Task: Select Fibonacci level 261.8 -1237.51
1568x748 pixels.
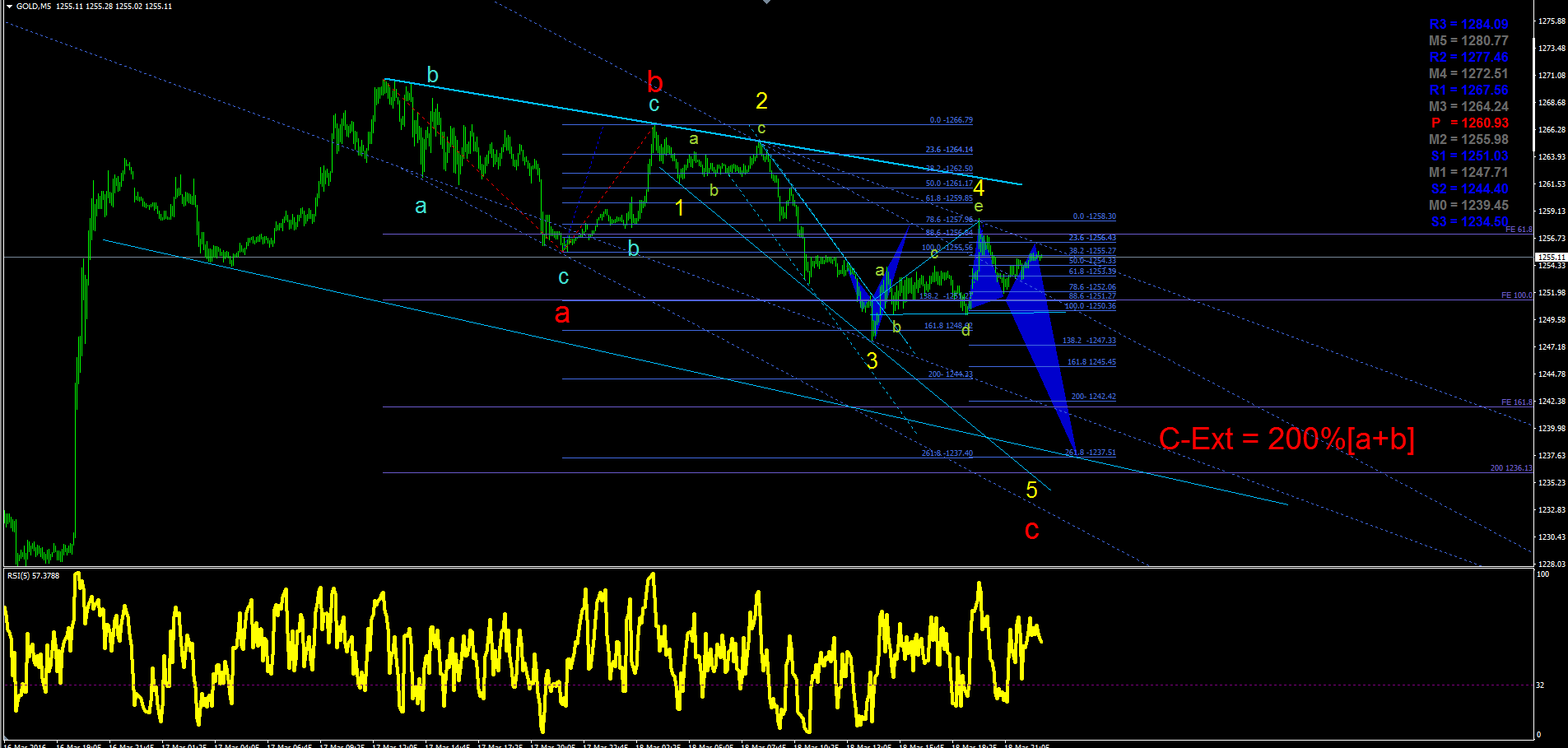Action: click(1091, 453)
